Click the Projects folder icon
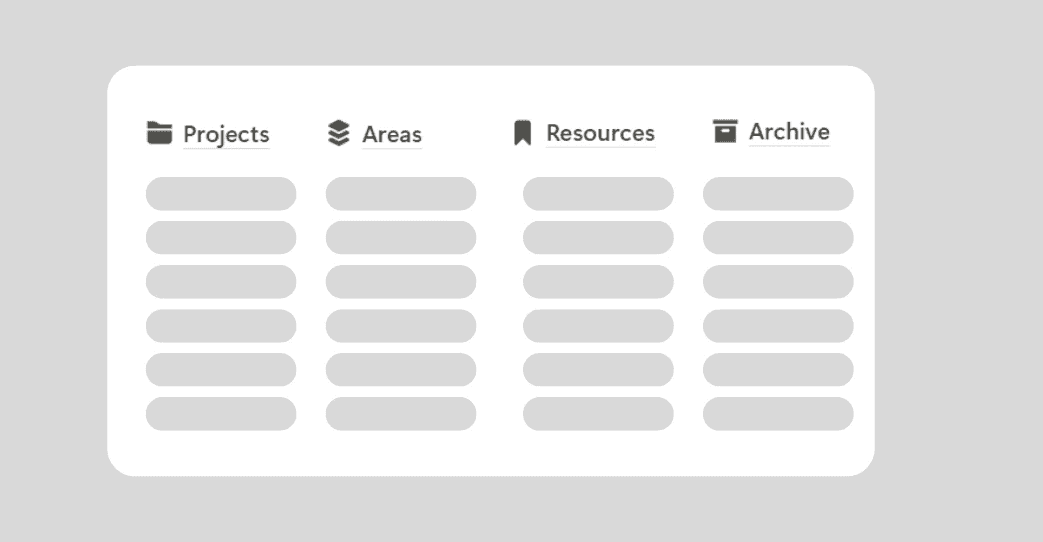 click(160, 132)
